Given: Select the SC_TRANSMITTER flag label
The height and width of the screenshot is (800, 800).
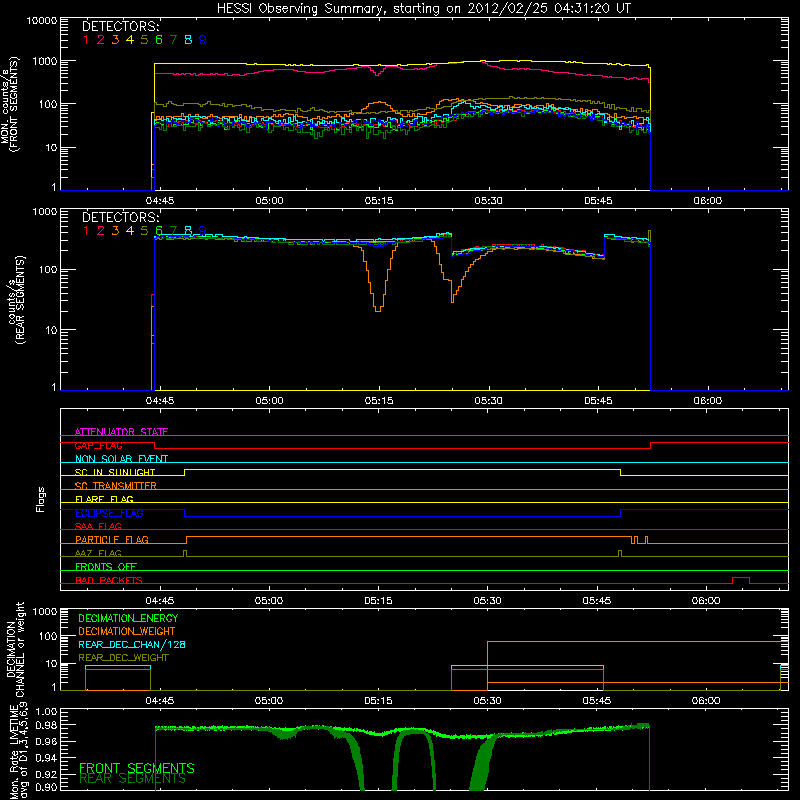Looking at the screenshot, I should point(115,486).
